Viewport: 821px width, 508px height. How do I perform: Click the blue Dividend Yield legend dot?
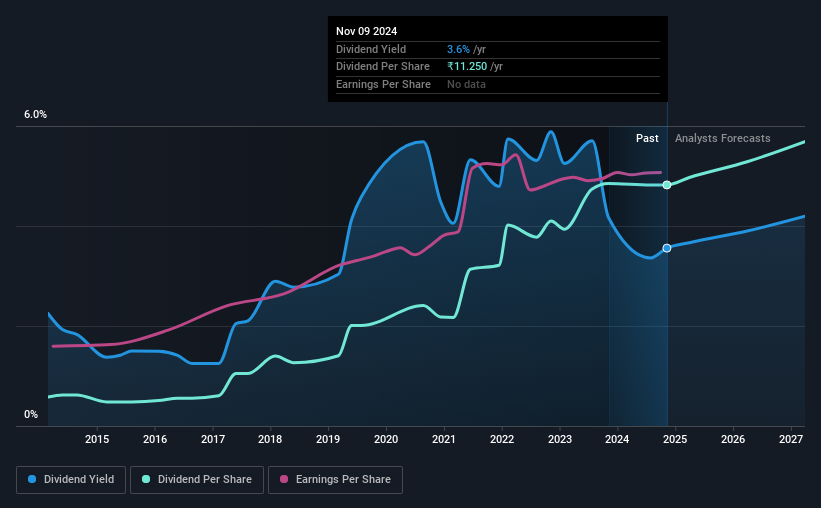coord(32,479)
